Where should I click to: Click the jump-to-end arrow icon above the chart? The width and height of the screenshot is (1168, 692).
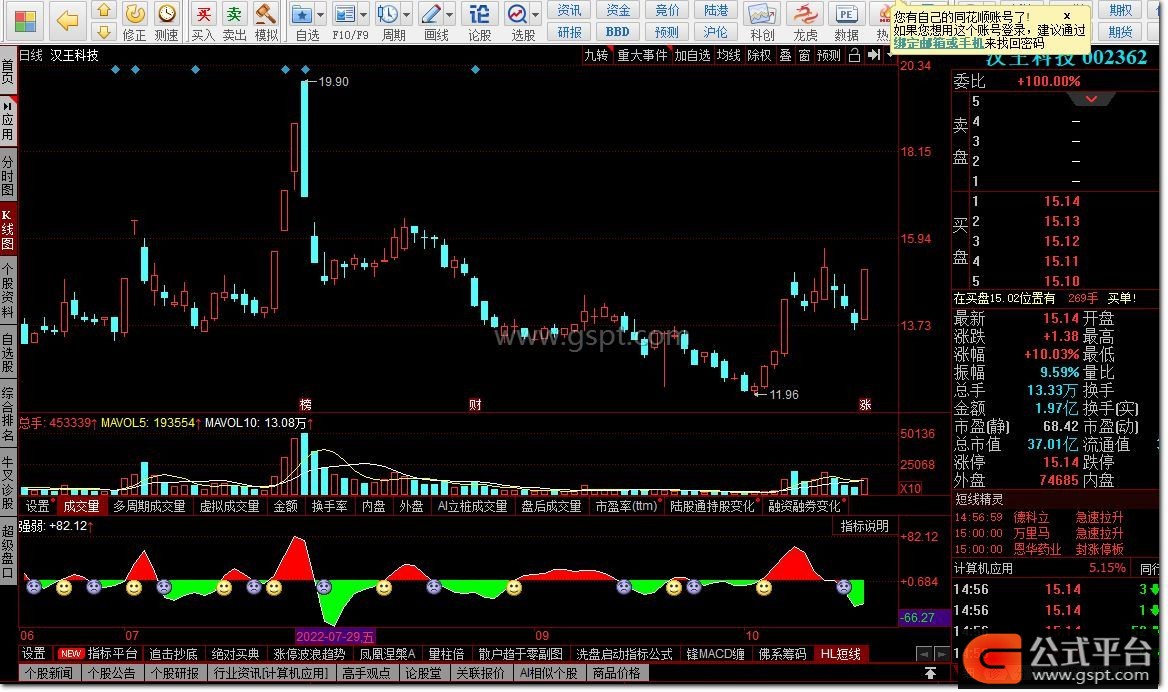click(x=874, y=55)
